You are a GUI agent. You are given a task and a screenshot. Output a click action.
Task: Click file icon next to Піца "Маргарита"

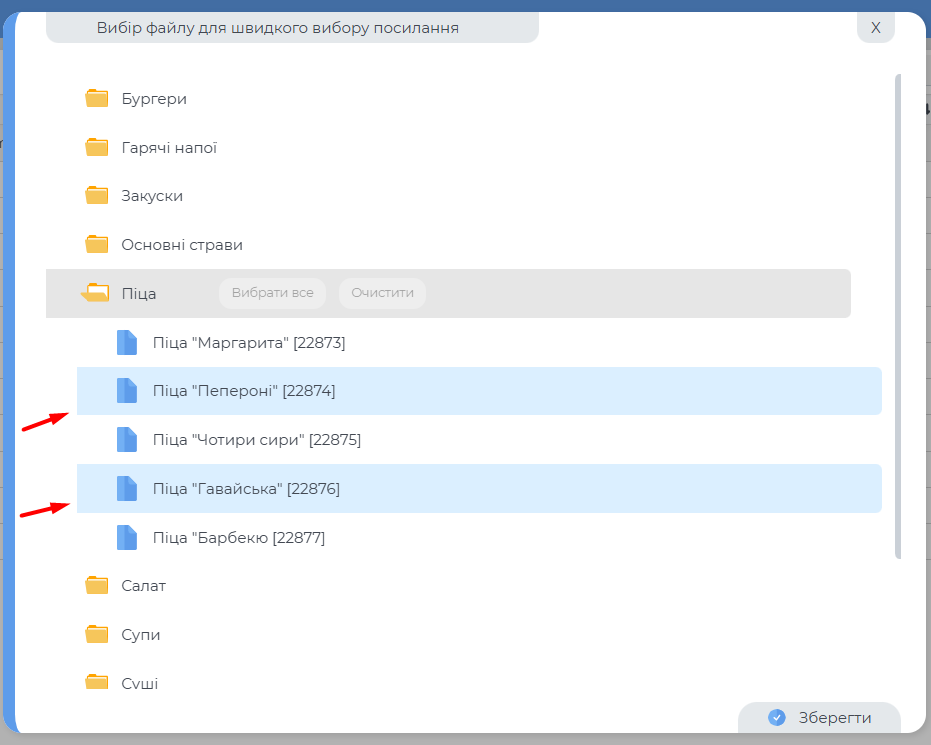click(x=127, y=342)
